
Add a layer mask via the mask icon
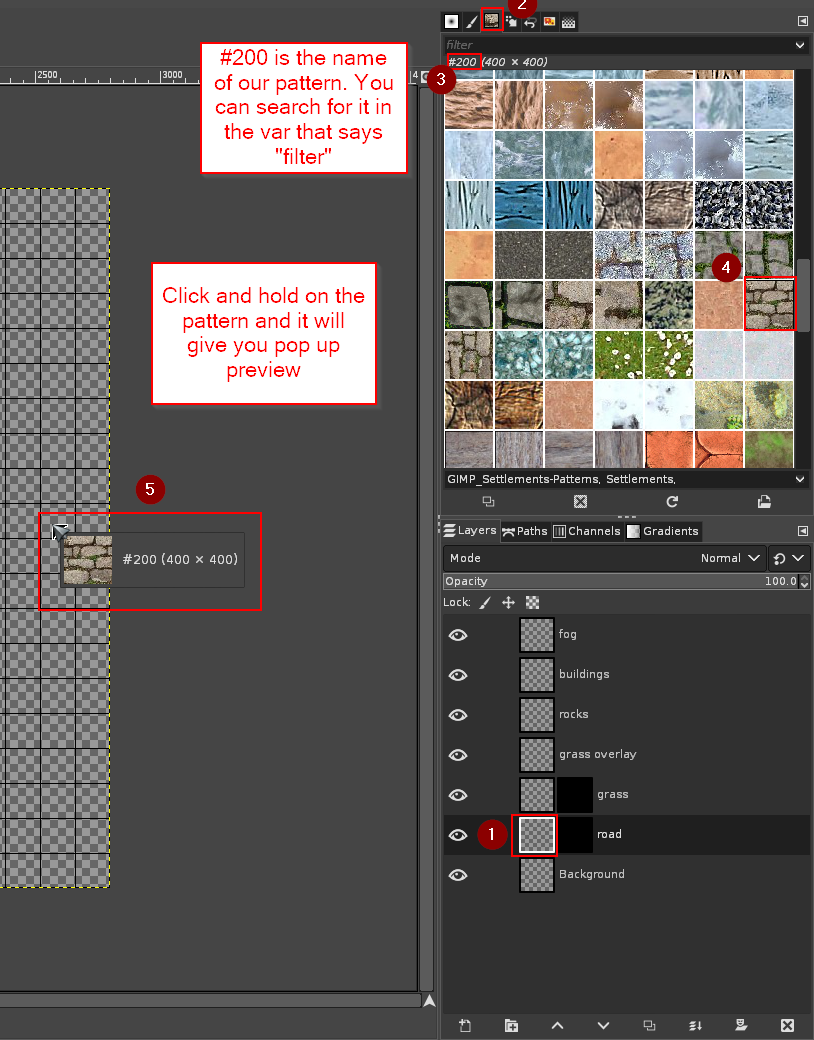[x=741, y=1025]
